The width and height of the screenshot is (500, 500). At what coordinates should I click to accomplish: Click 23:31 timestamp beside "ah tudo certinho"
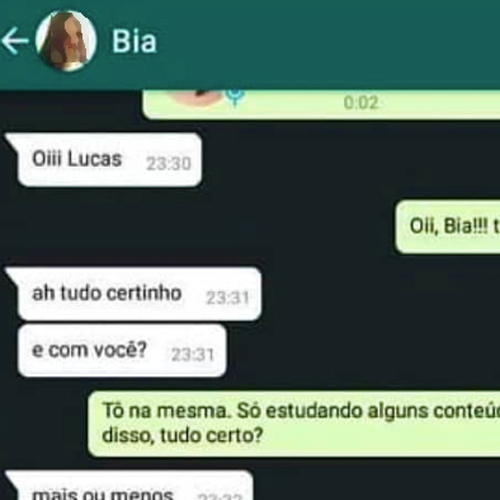228,298
